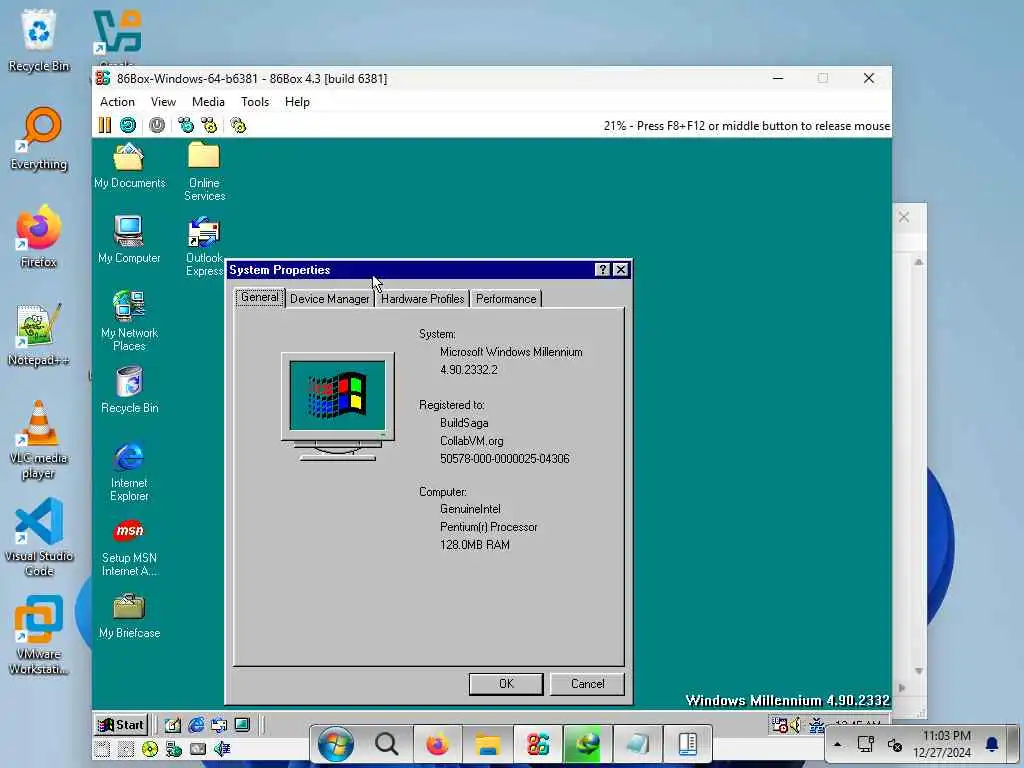The image size is (1024, 768).
Task: Switch to the Hardware Profiles tab
Action: click(423, 299)
